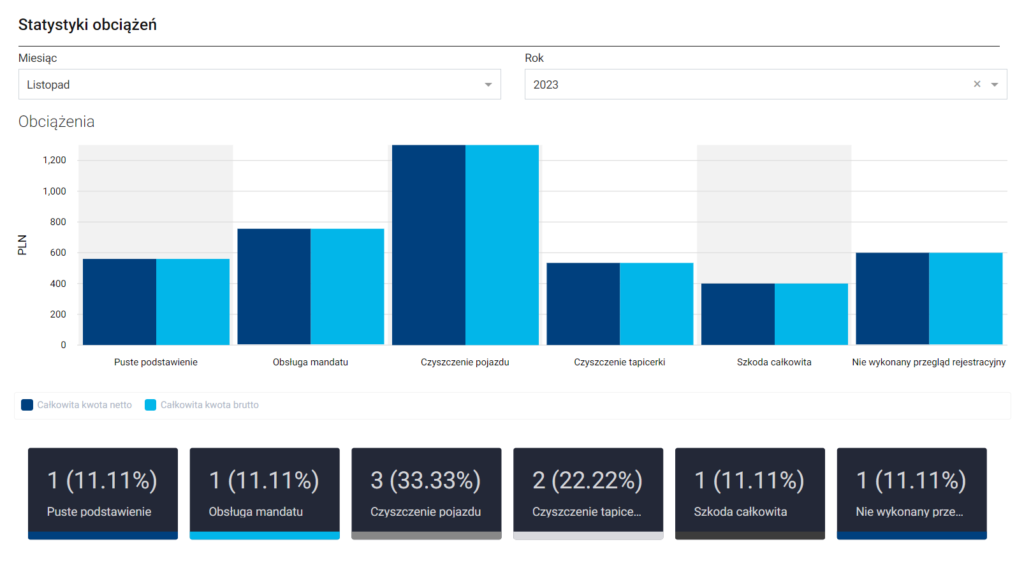
Task: Click the Obsługa mandatu brutto bar
Action: [x=347, y=287]
